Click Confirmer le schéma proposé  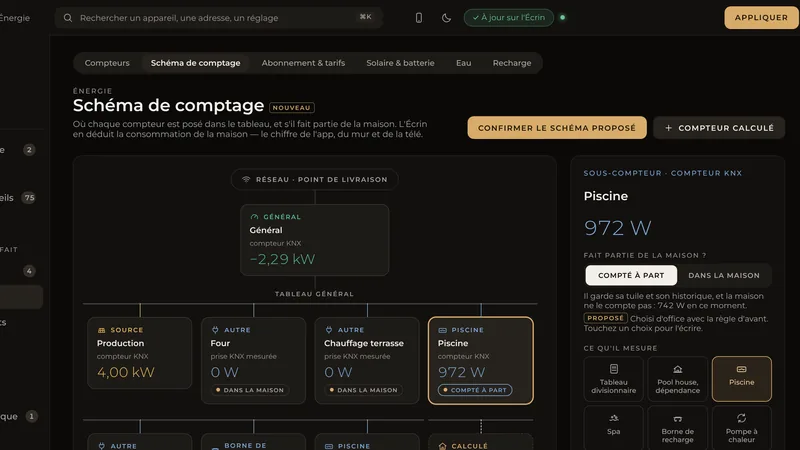point(557,128)
